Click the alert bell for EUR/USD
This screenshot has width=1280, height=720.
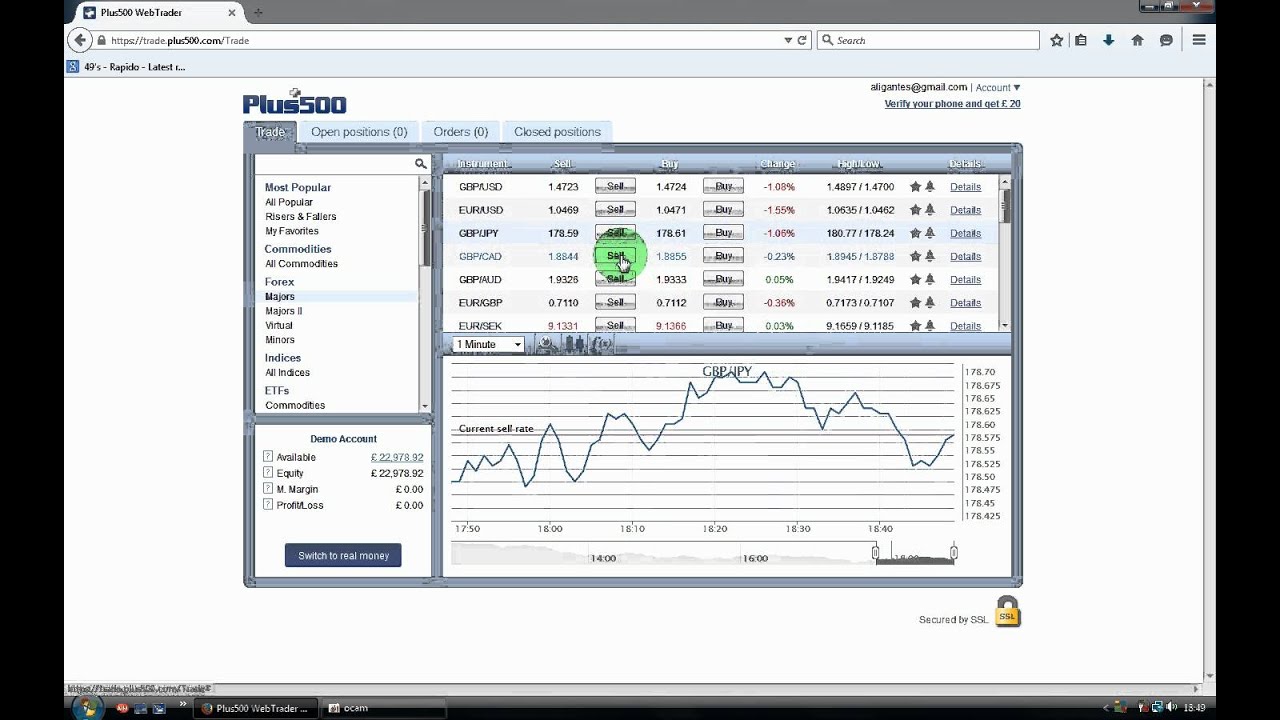[x=930, y=210]
